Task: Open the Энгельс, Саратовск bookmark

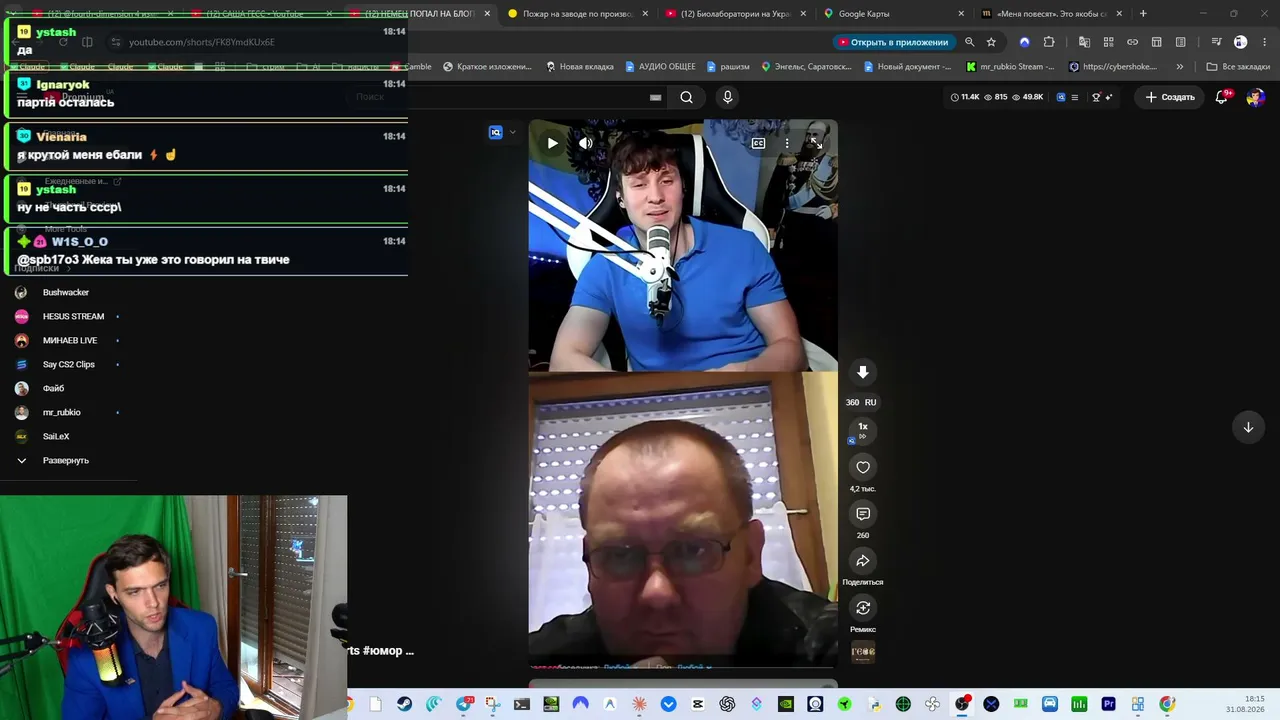Action: point(807,67)
